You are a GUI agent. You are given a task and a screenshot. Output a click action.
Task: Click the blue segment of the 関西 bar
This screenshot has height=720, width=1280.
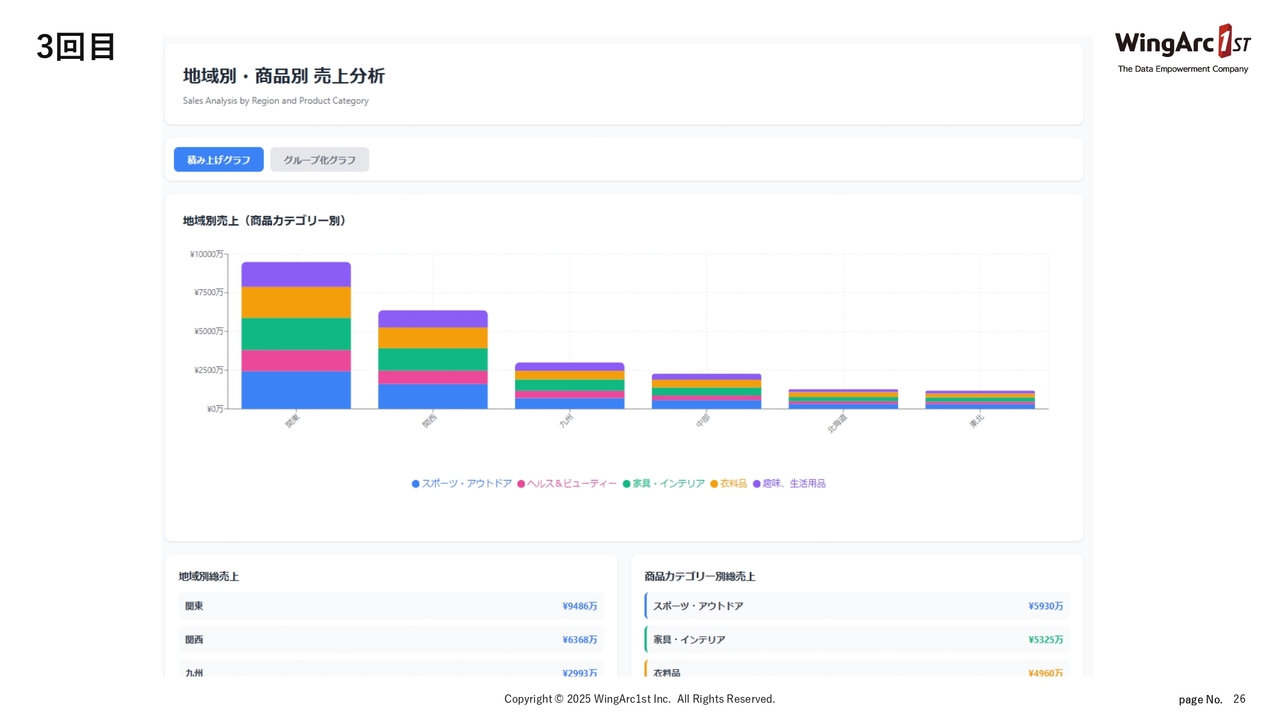(x=432, y=396)
